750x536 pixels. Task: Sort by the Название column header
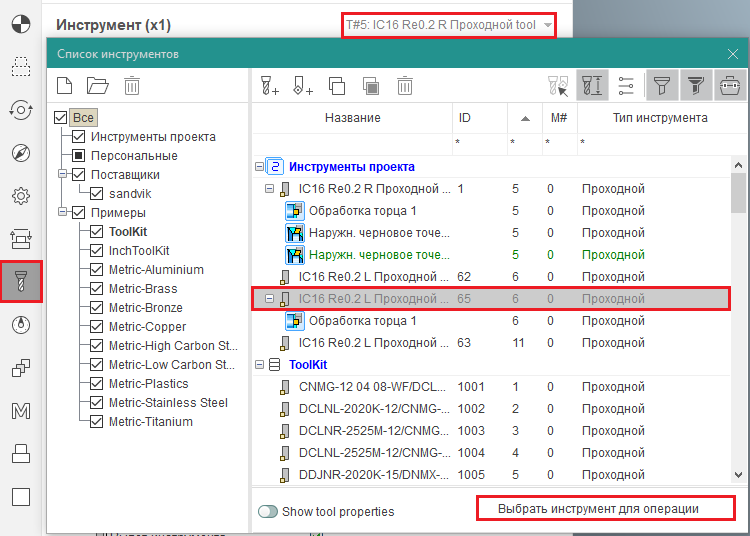[x=352, y=118]
